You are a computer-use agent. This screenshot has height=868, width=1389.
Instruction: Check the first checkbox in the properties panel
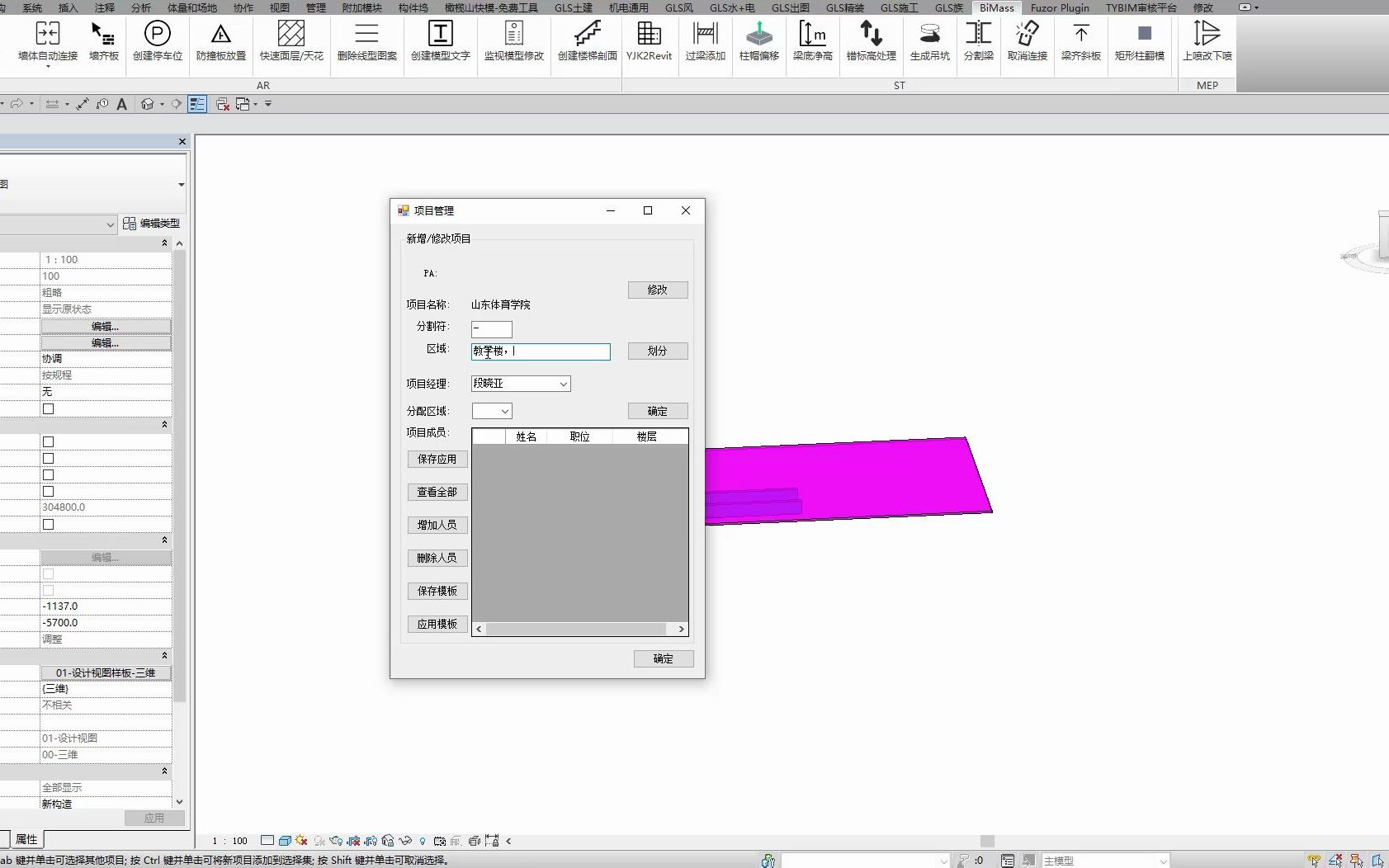48,408
